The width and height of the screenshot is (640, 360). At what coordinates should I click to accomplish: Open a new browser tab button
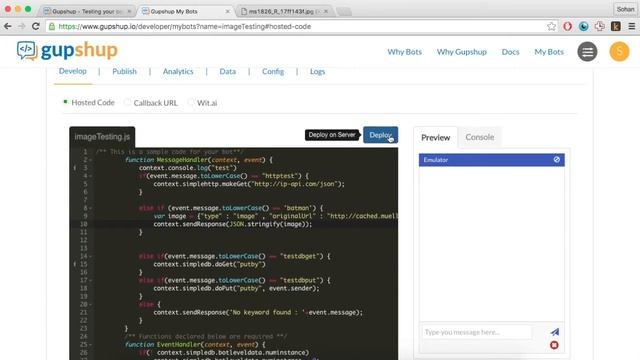point(344,11)
